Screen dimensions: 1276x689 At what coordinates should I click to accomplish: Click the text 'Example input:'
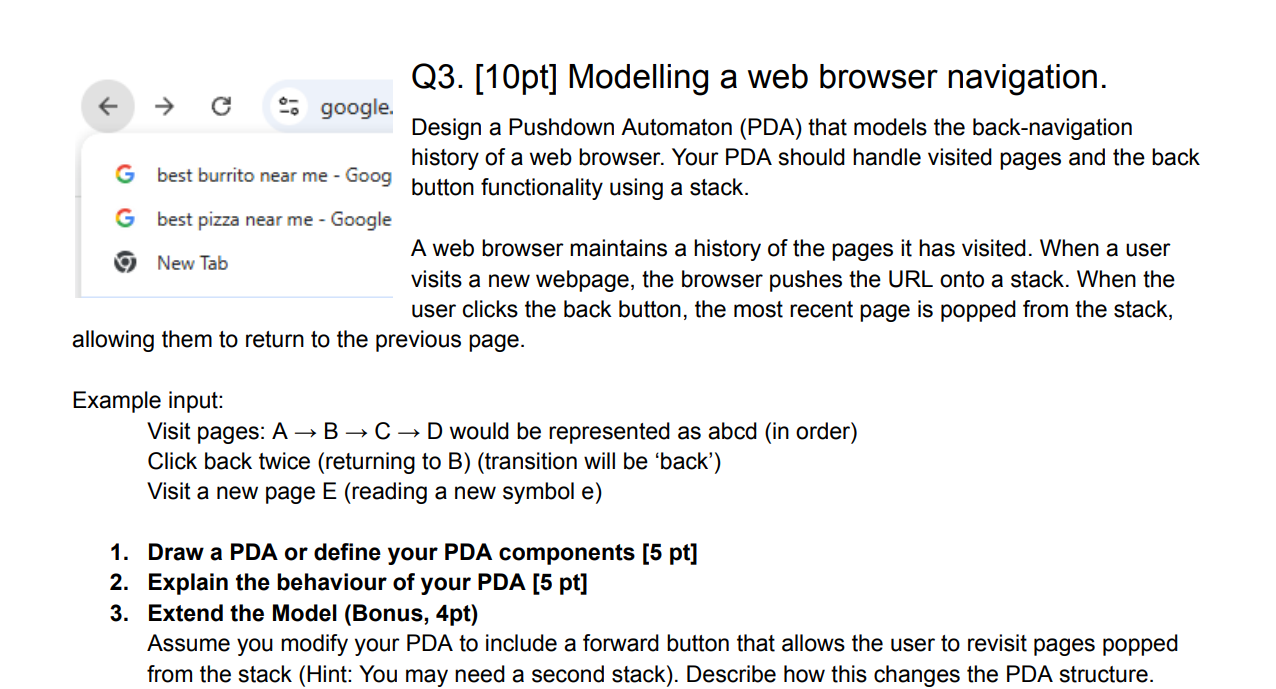[x=148, y=401]
